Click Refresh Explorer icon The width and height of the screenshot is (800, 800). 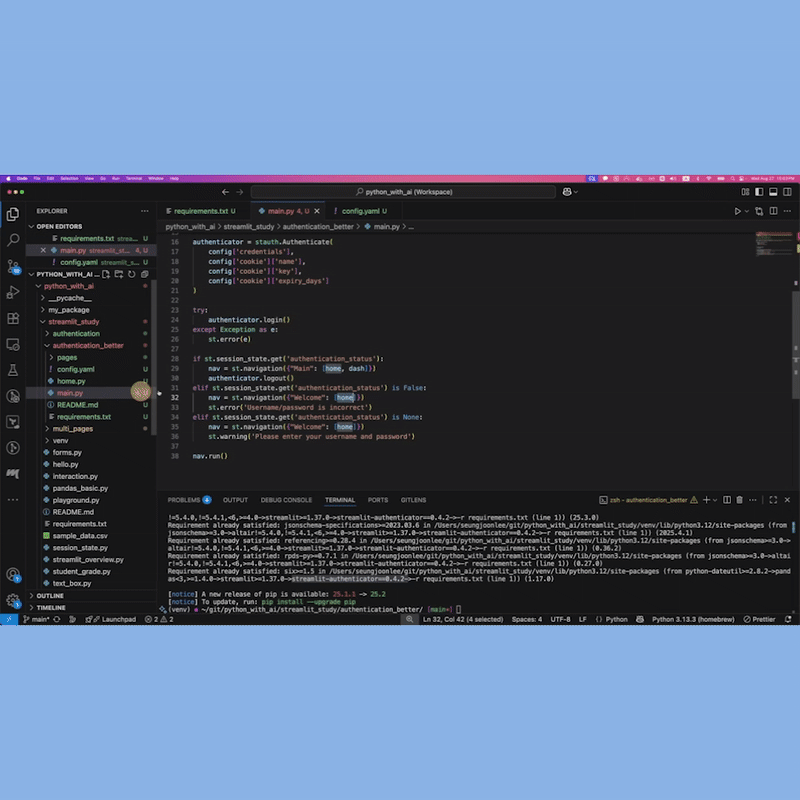pyautogui.click(x=131, y=274)
